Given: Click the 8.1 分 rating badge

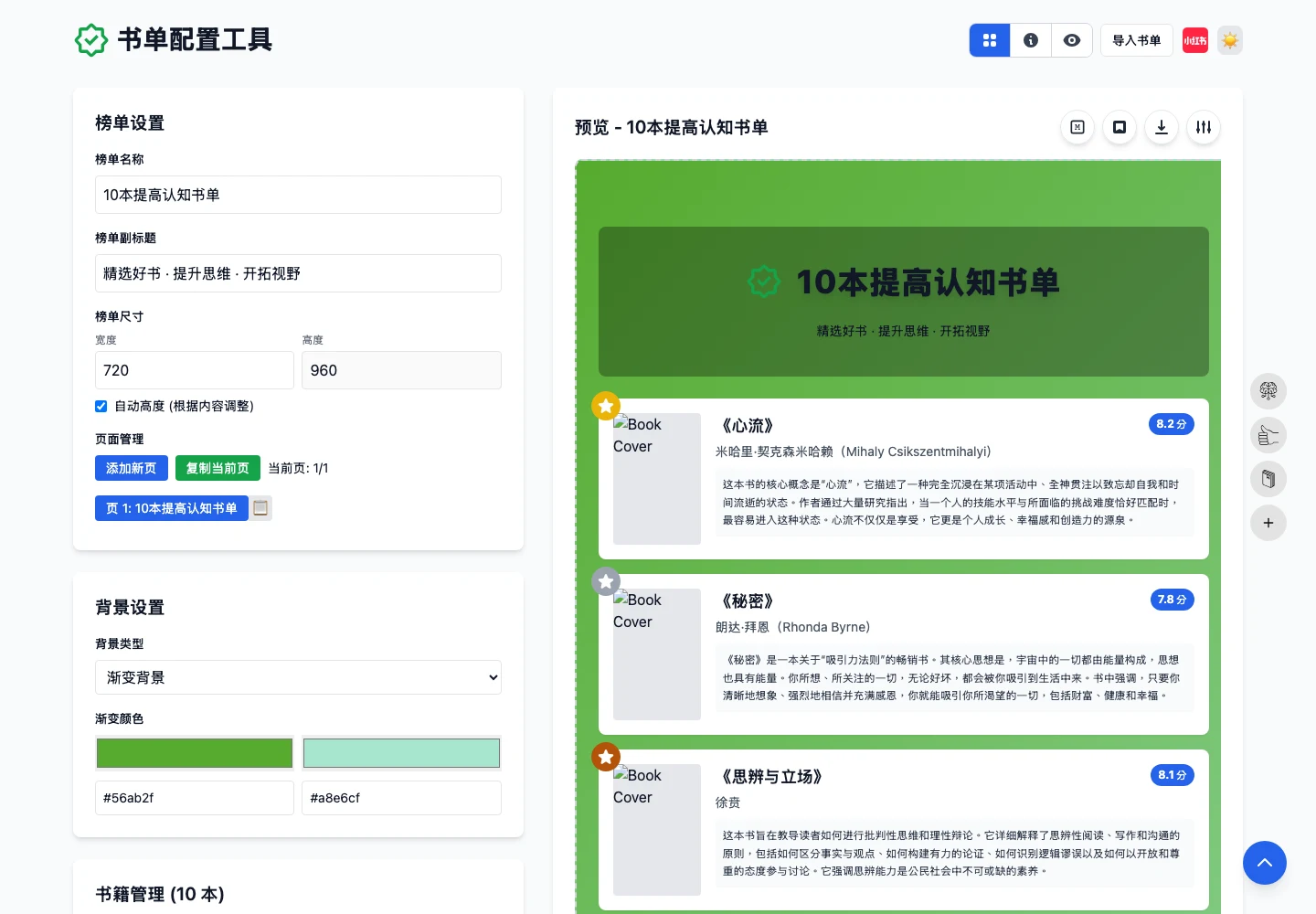Looking at the screenshot, I should point(1173,775).
